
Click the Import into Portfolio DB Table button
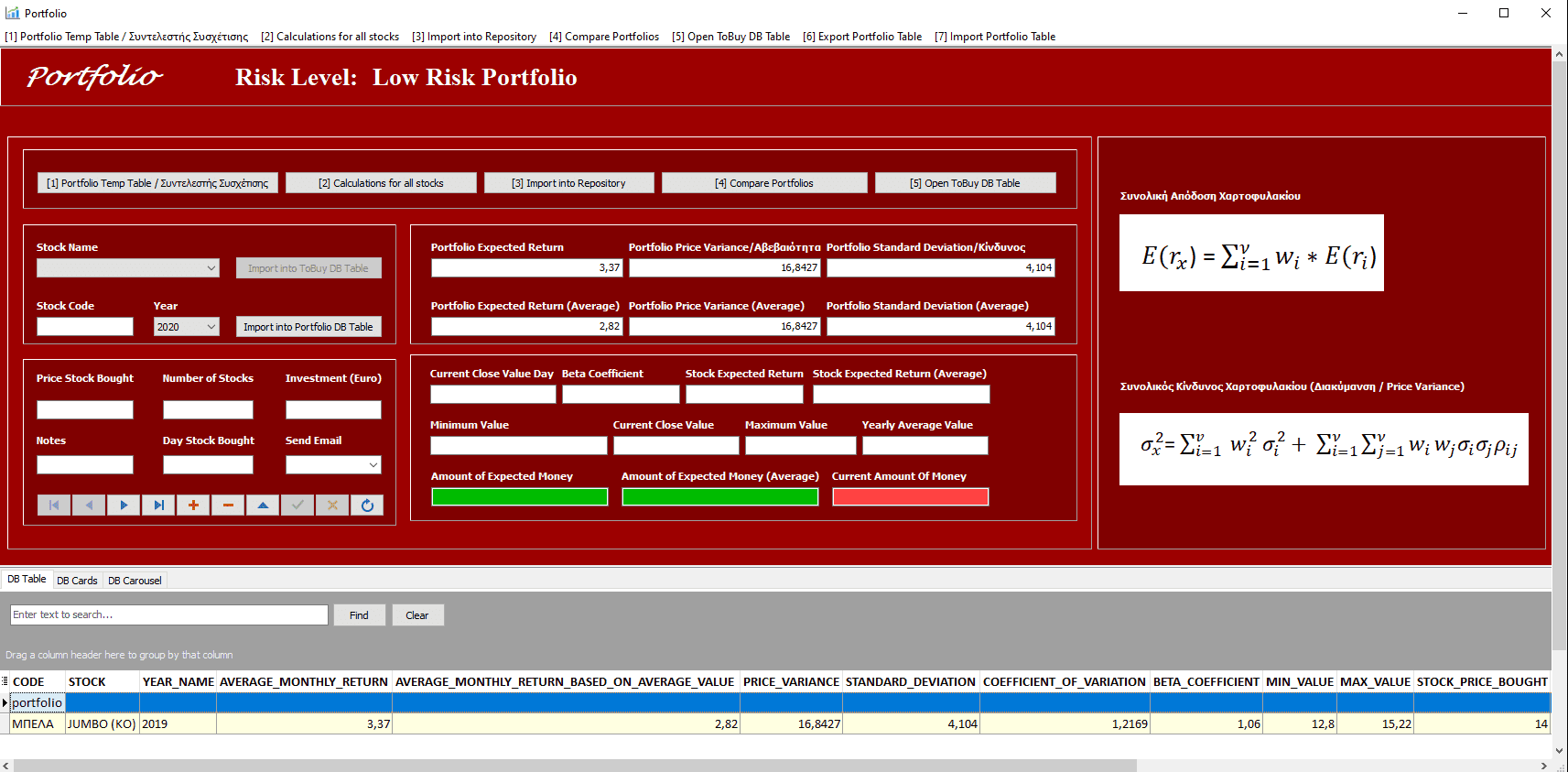[308, 327]
